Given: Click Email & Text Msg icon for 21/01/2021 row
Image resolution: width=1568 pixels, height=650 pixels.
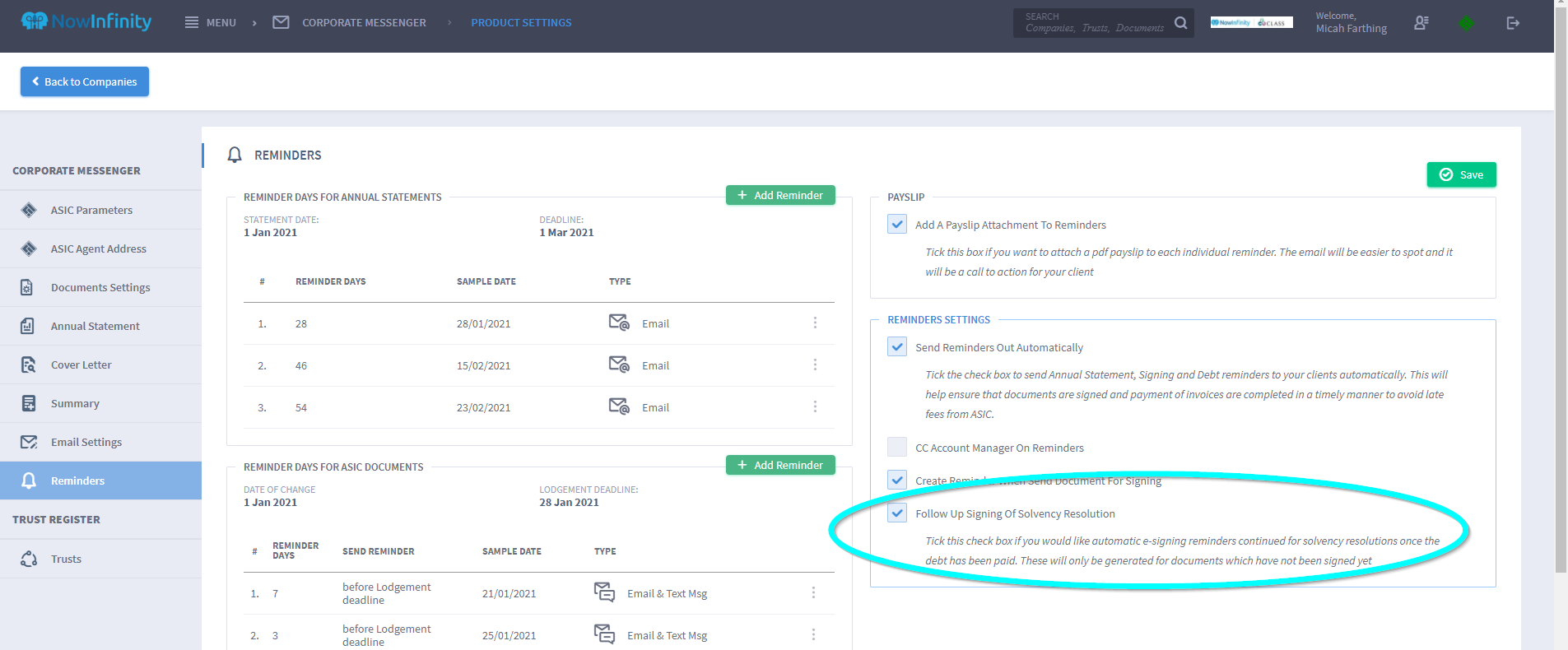Looking at the screenshot, I should pos(604,592).
